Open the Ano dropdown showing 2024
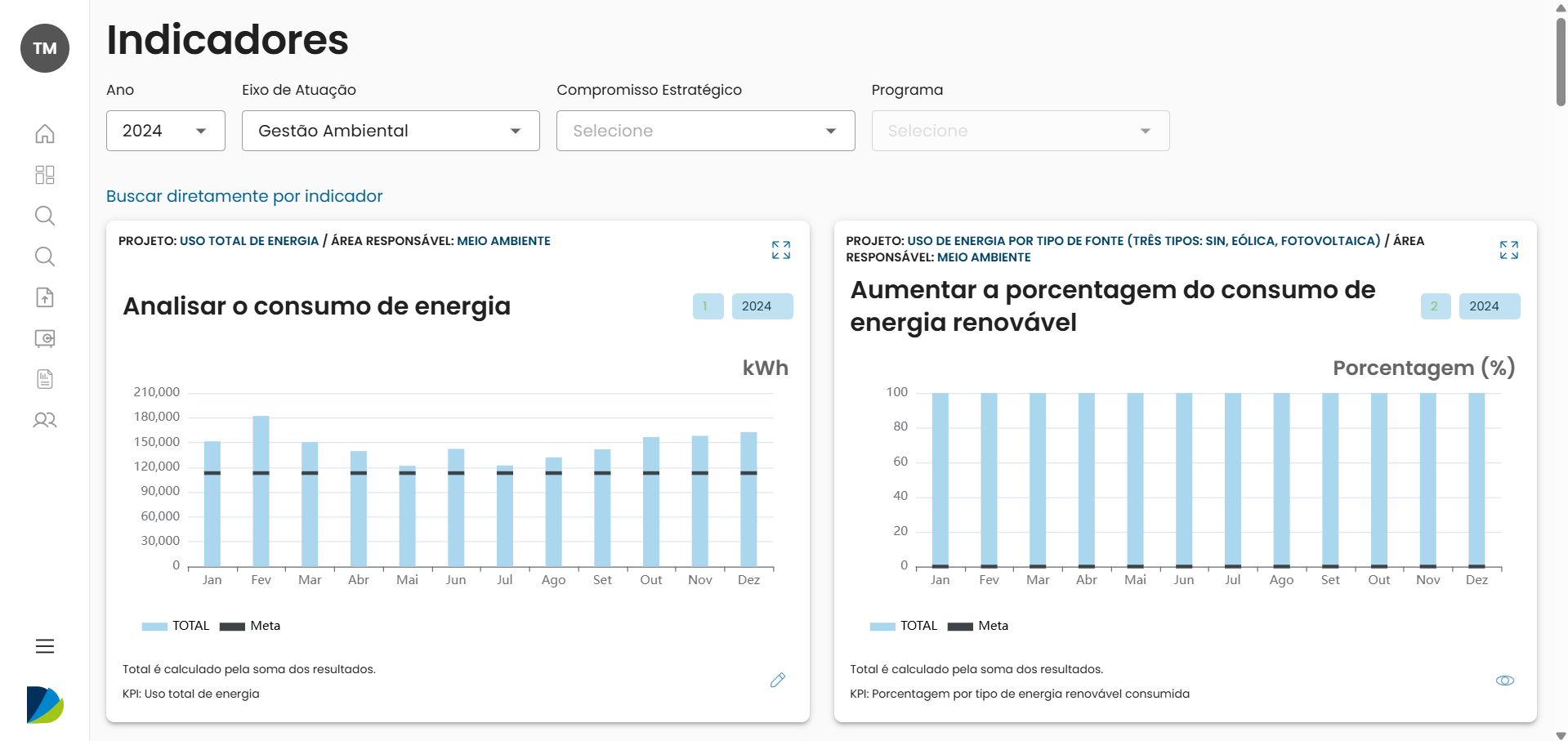 point(166,131)
